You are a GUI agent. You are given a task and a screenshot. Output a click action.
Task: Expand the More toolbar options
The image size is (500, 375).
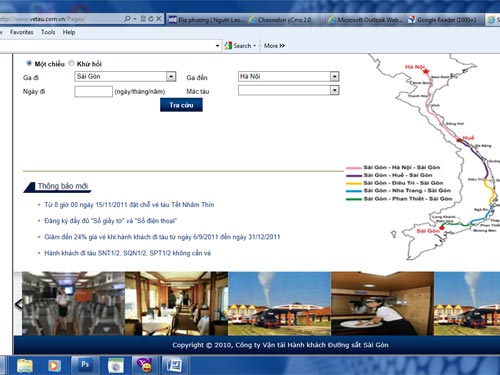[274, 46]
